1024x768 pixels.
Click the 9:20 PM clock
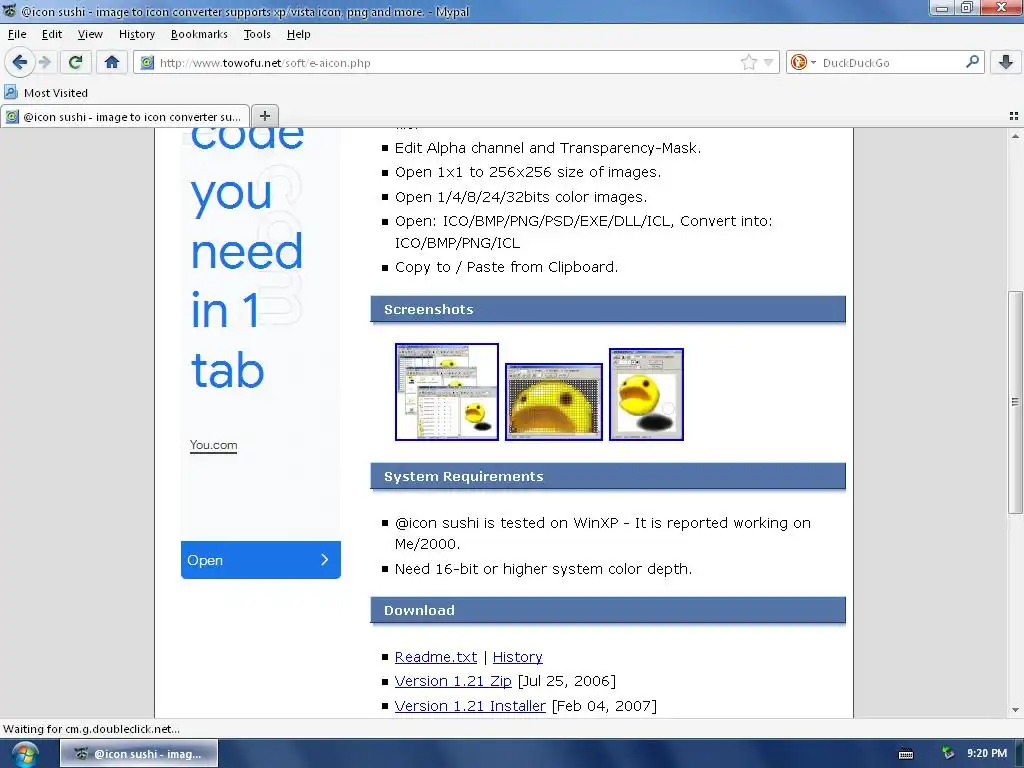pyautogui.click(x=987, y=753)
